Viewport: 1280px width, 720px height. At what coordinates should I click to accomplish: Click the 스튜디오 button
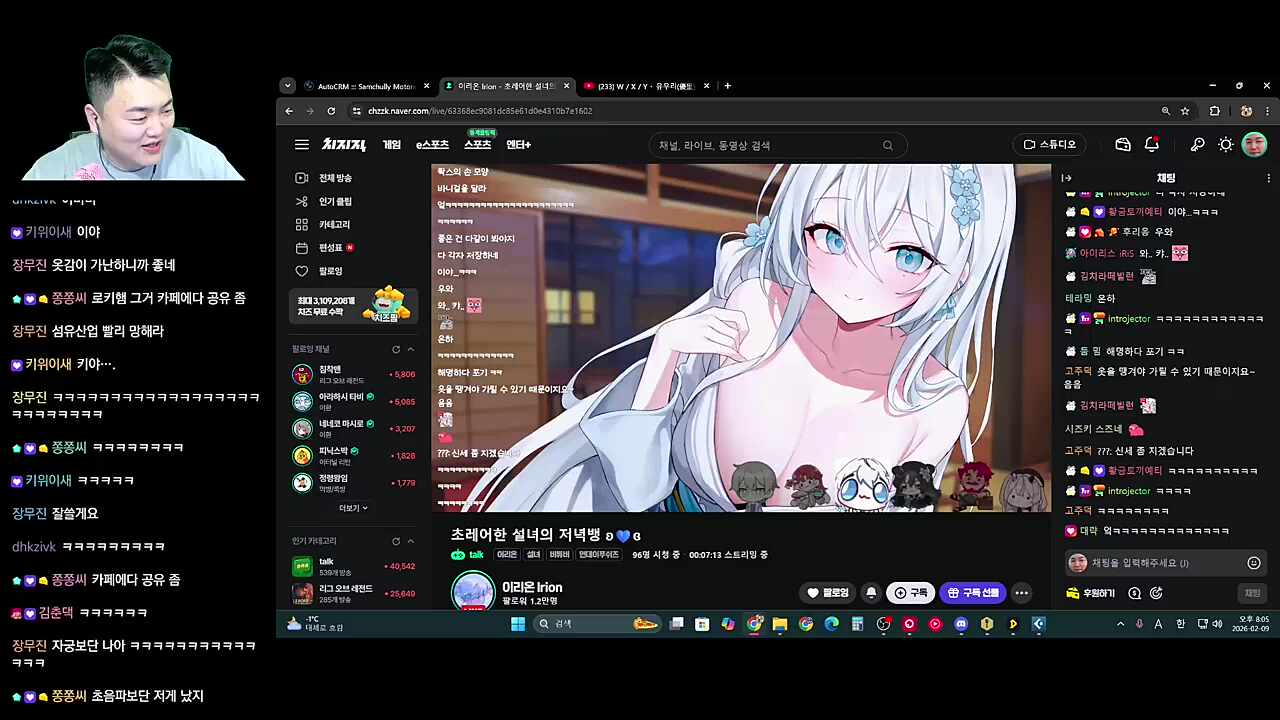click(1049, 145)
